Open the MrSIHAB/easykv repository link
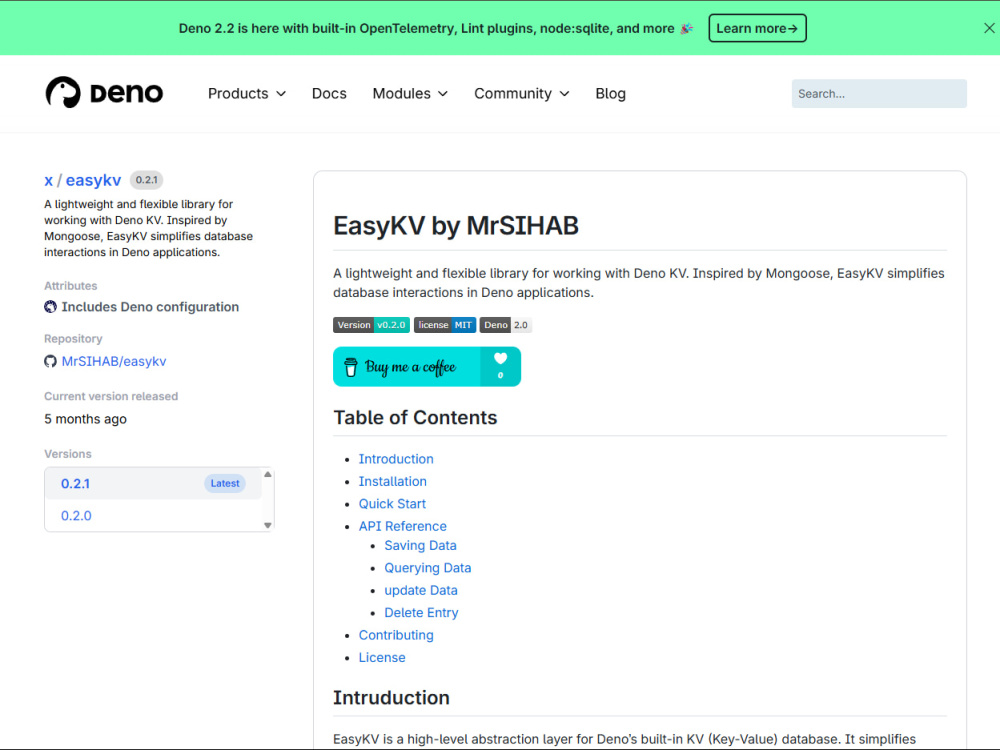The image size is (1000, 750). tap(114, 361)
